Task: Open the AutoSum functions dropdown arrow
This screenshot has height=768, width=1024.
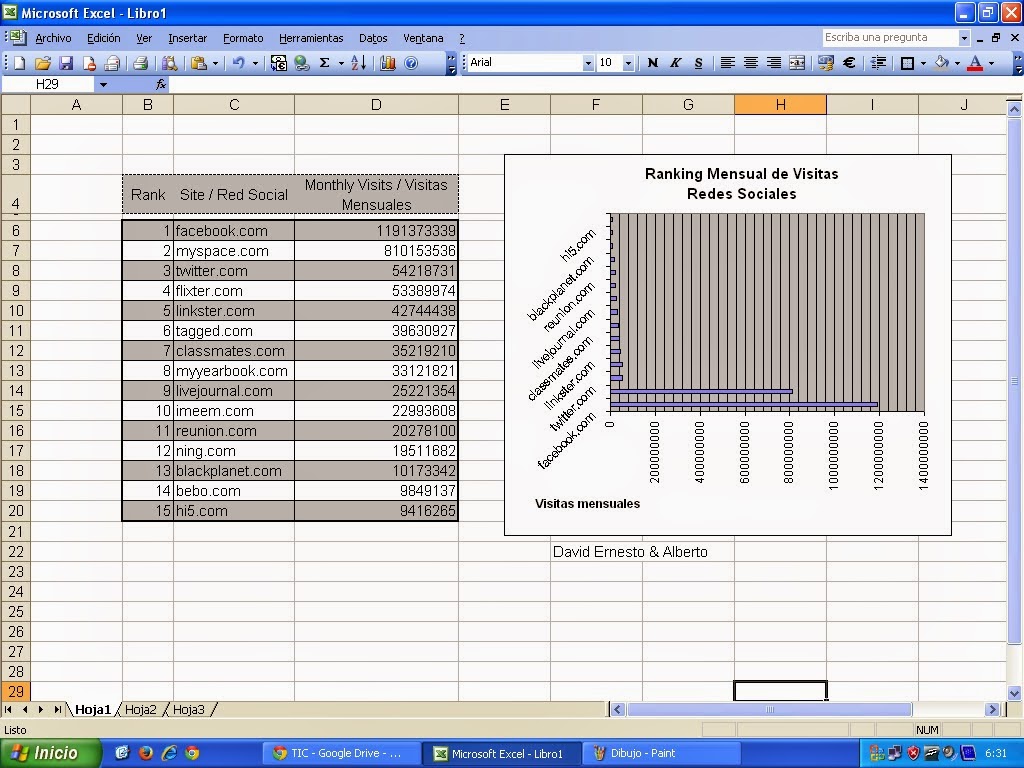Action: click(341, 63)
